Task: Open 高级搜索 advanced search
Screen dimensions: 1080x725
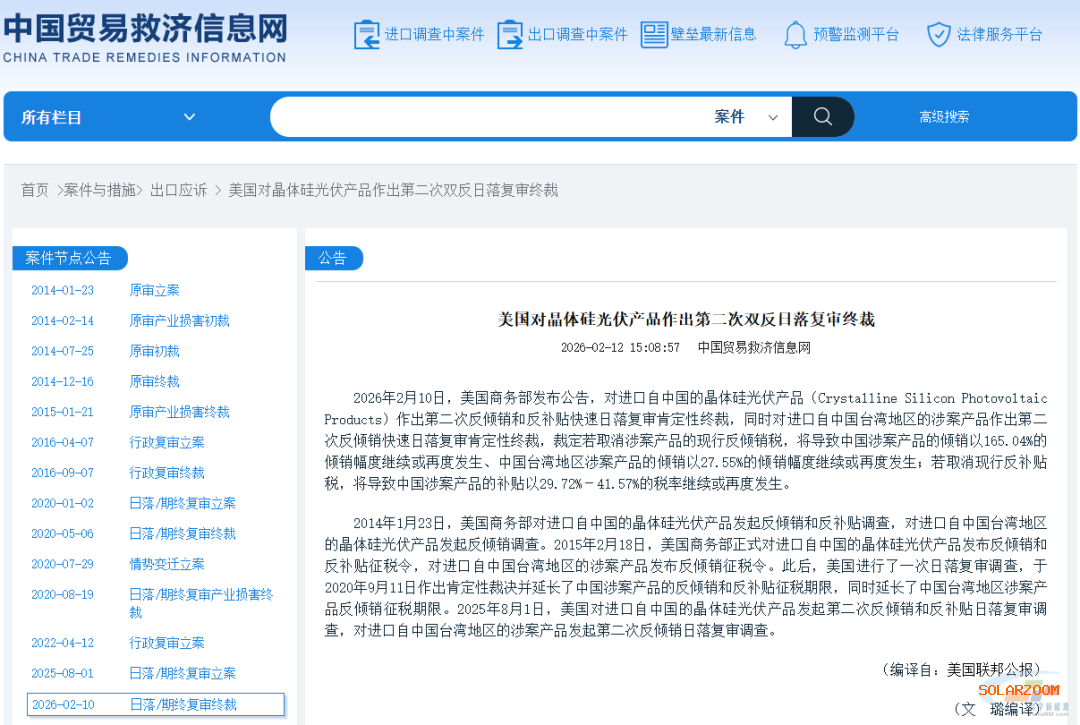Action: 944,117
